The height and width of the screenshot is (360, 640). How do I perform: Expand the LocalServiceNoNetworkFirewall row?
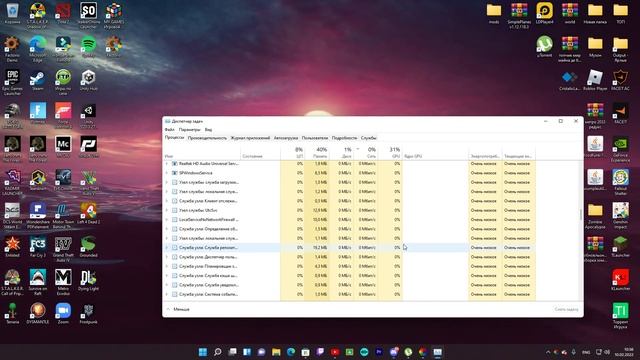tap(167, 220)
